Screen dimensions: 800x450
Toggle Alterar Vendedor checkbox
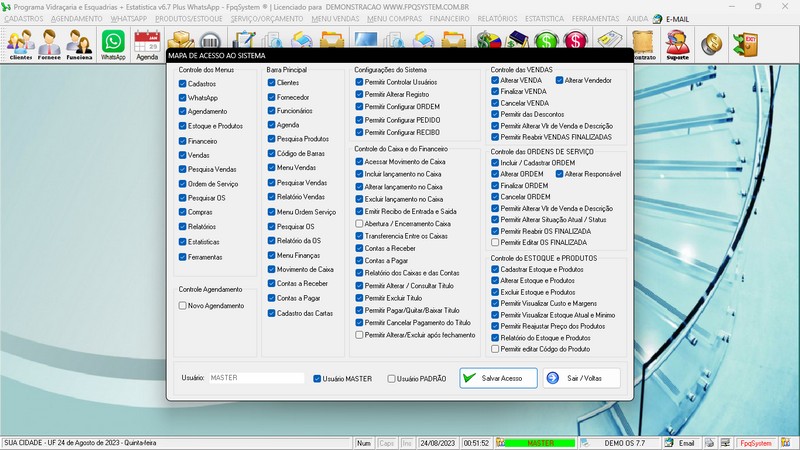(x=559, y=80)
